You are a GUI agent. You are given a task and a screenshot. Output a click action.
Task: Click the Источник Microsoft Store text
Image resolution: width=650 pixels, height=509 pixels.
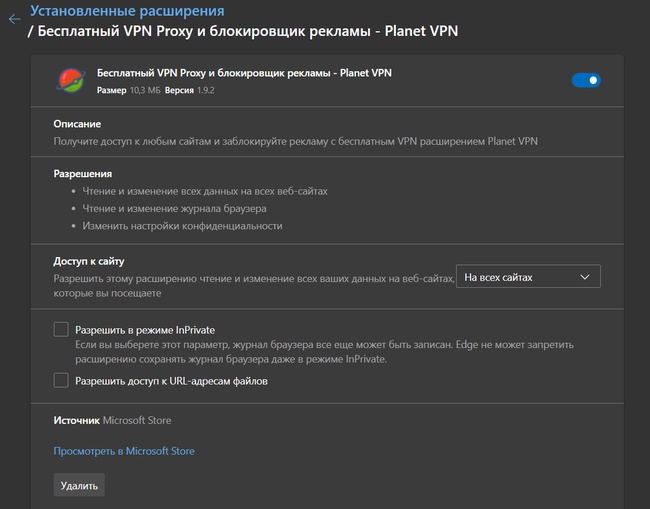tap(112, 420)
